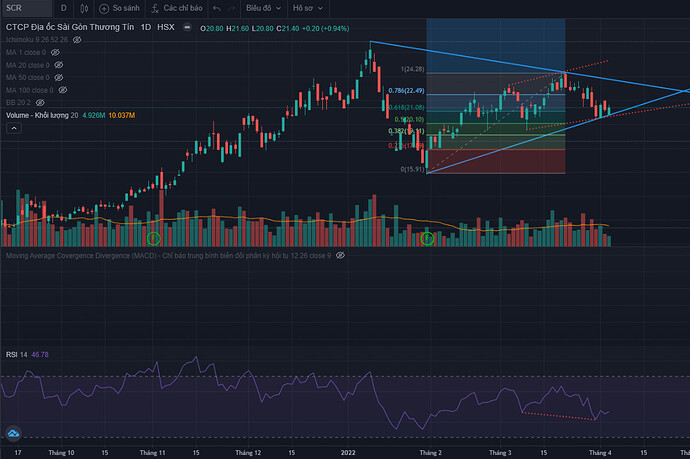Click the BB 20 2 legend label

18,103
